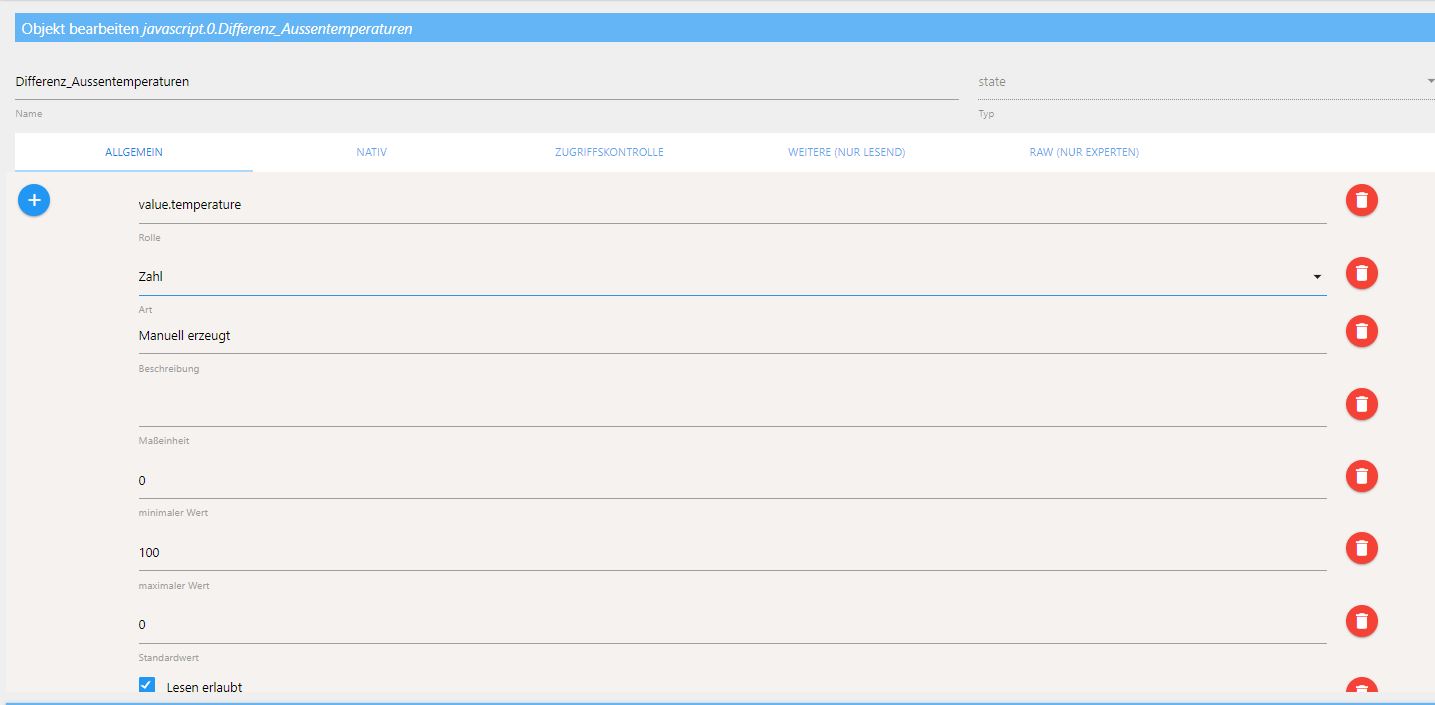Image resolution: width=1435 pixels, height=705 pixels.
Task: Edit the Name field Differenz_Aussentemperaturen
Action: [x=487, y=82]
